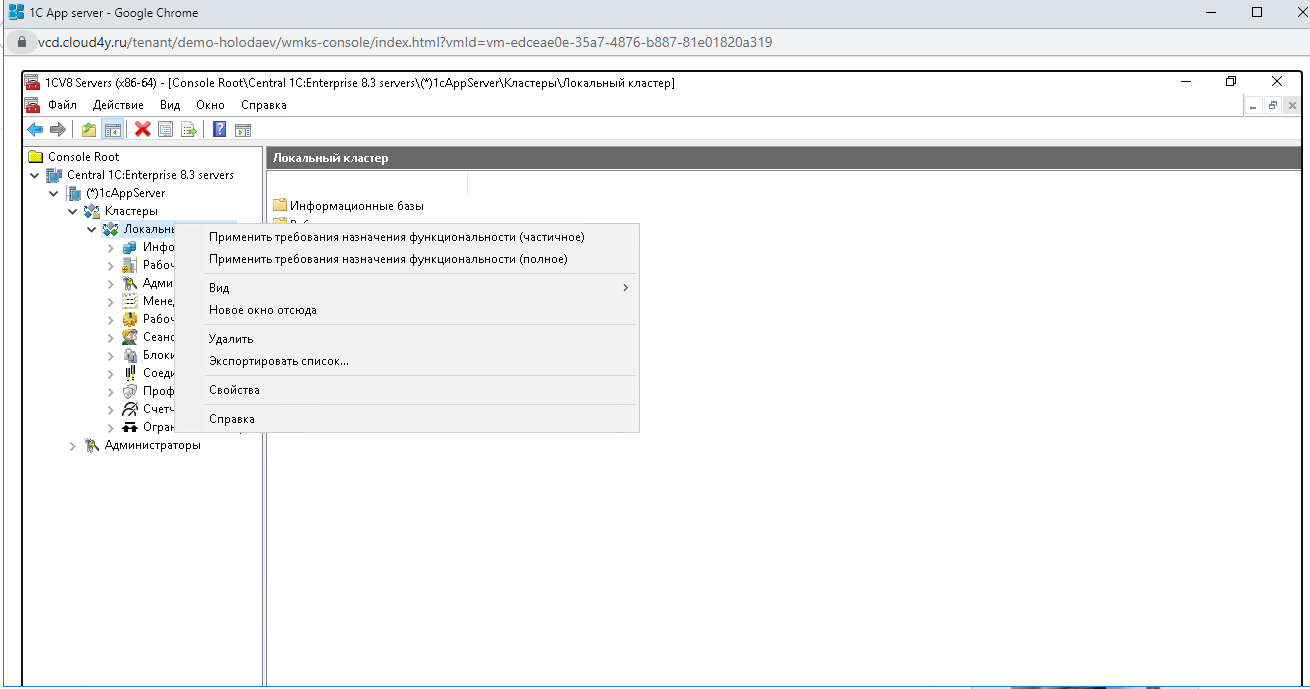Select Свойства in context menu
The width and height of the screenshot is (1310, 689).
click(406, 390)
